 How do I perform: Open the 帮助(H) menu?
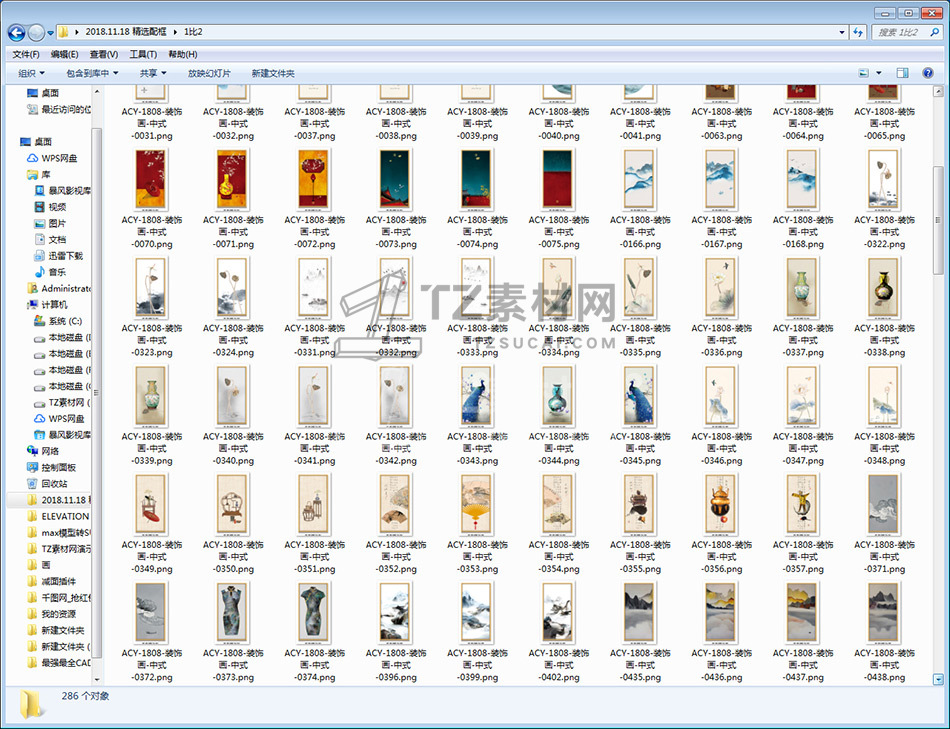[x=182, y=55]
